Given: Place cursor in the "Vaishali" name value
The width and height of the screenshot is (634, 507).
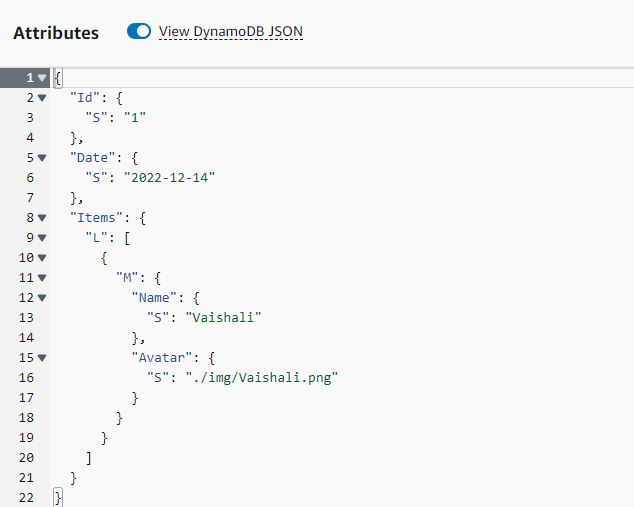Looking at the screenshot, I should (x=223, y=317).
